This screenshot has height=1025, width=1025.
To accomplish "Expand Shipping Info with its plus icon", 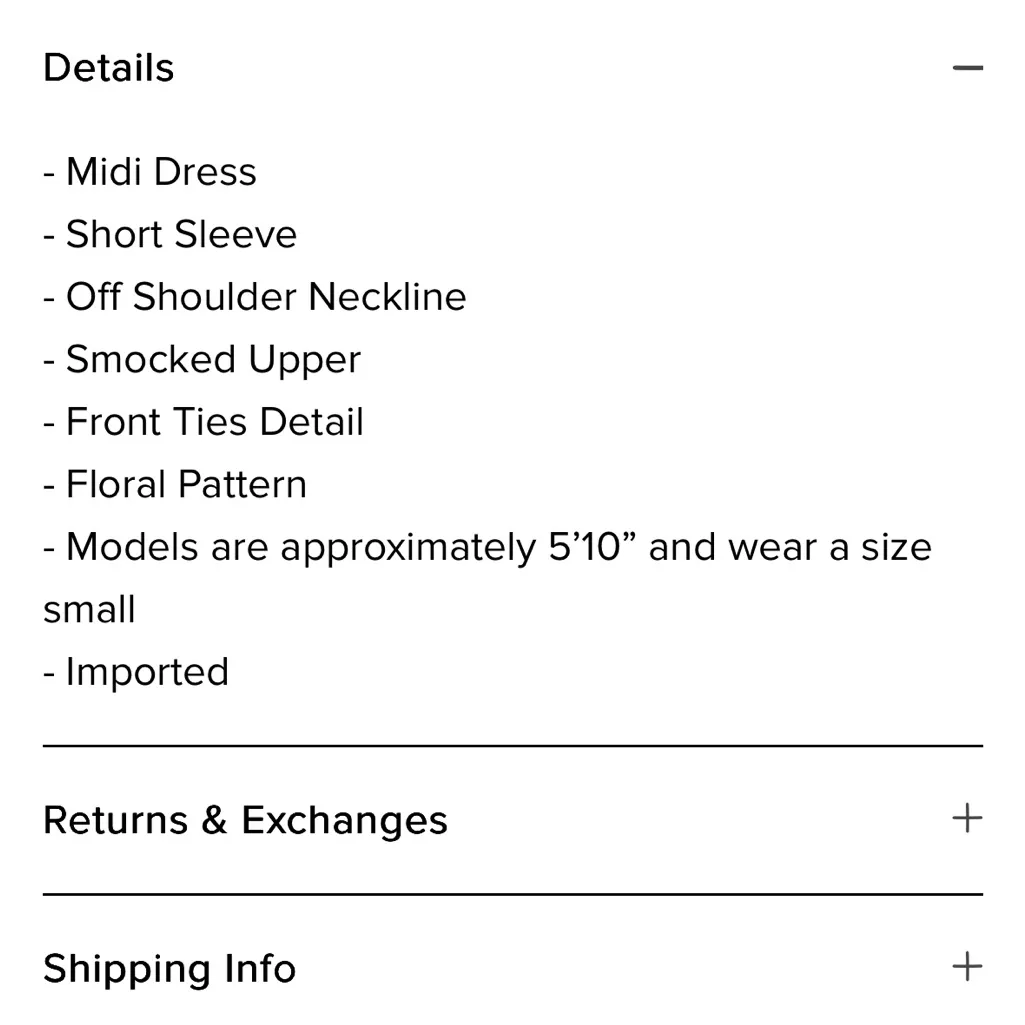I will point(966,967).
